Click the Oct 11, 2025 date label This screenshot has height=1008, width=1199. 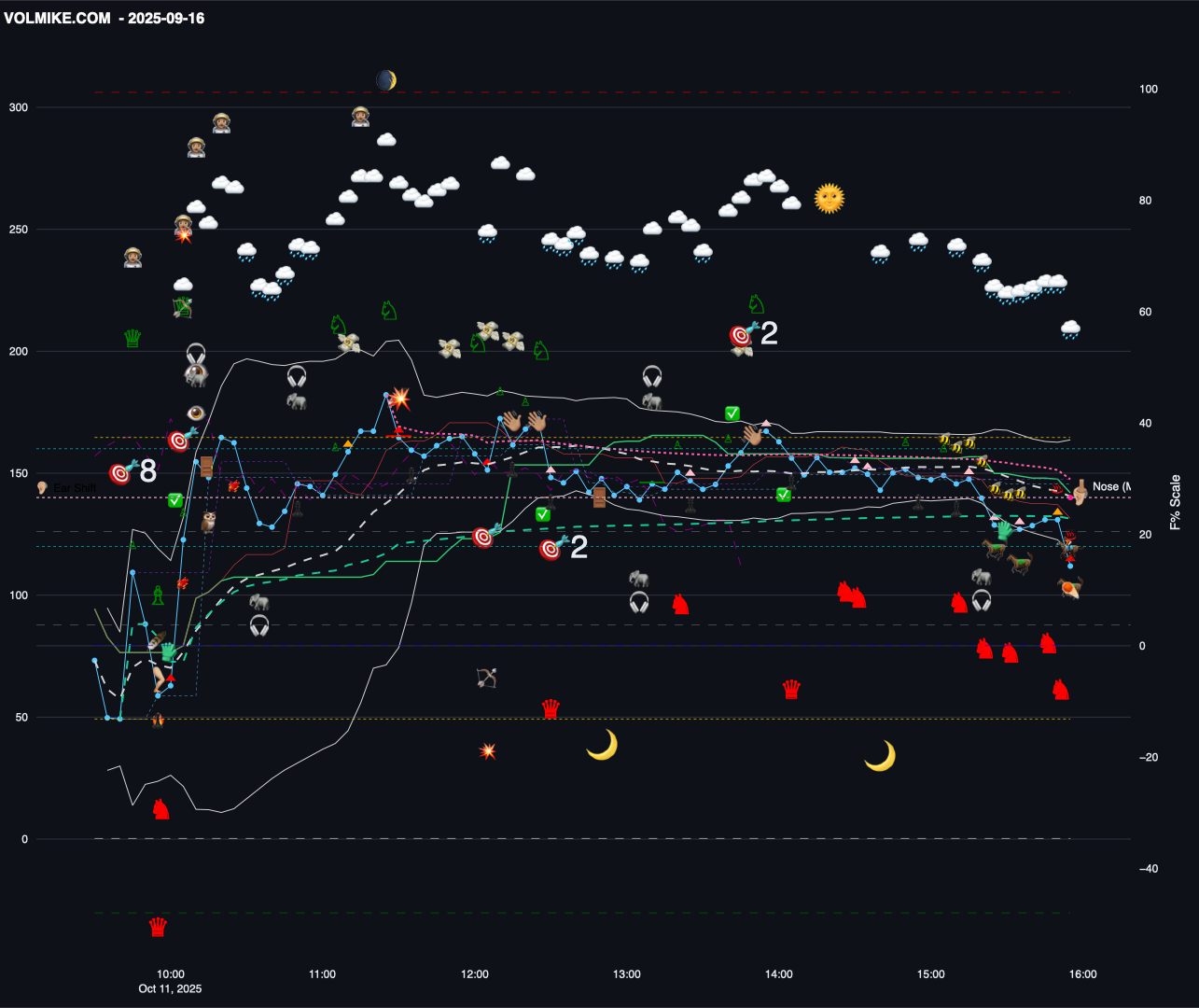coord(170,988)
